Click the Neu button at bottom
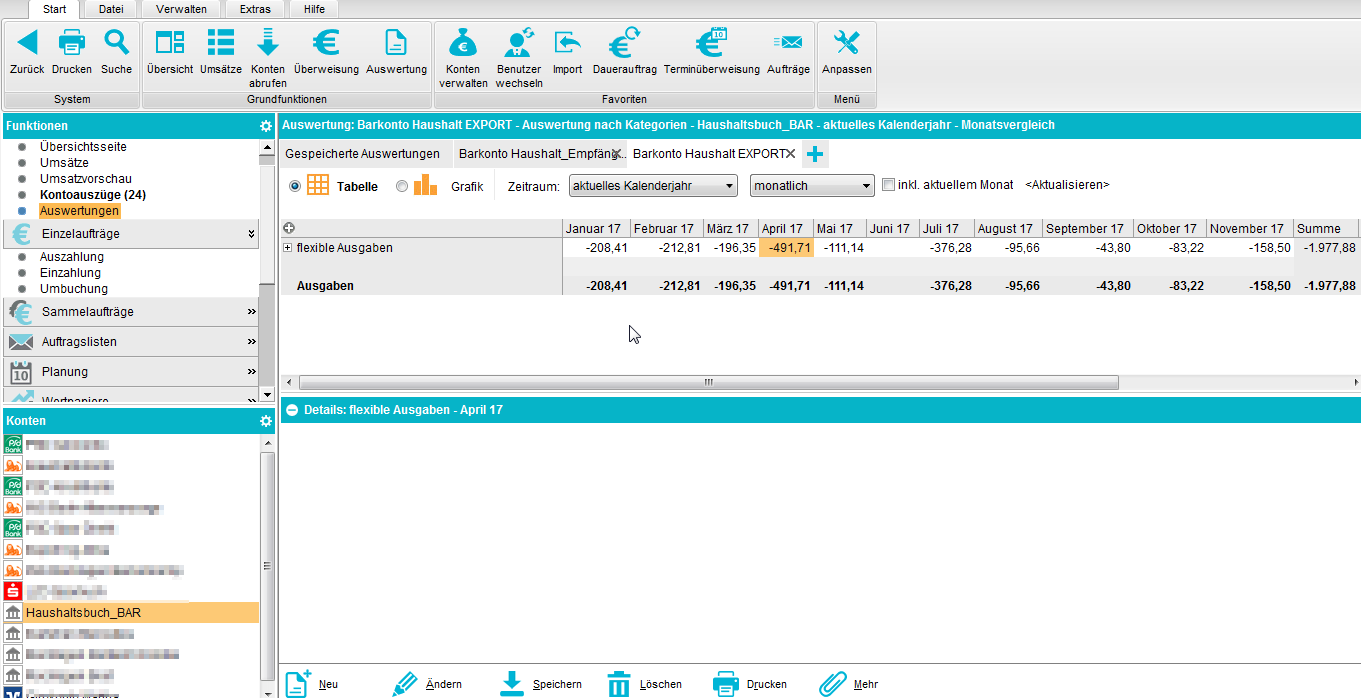The height and width of the screenshot is (698, 1361). 312,684
